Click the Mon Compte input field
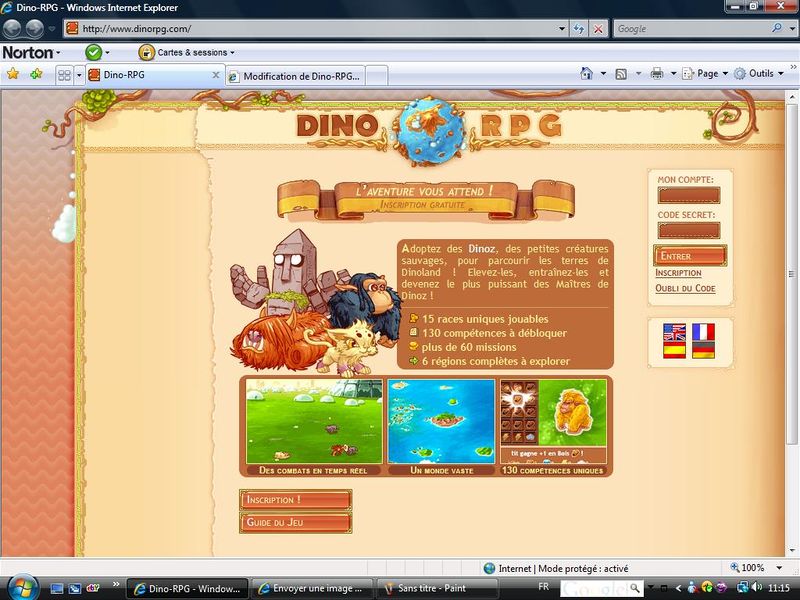This screenshot has width=800, height=600. pyautogui.click(x=689, y=195)
